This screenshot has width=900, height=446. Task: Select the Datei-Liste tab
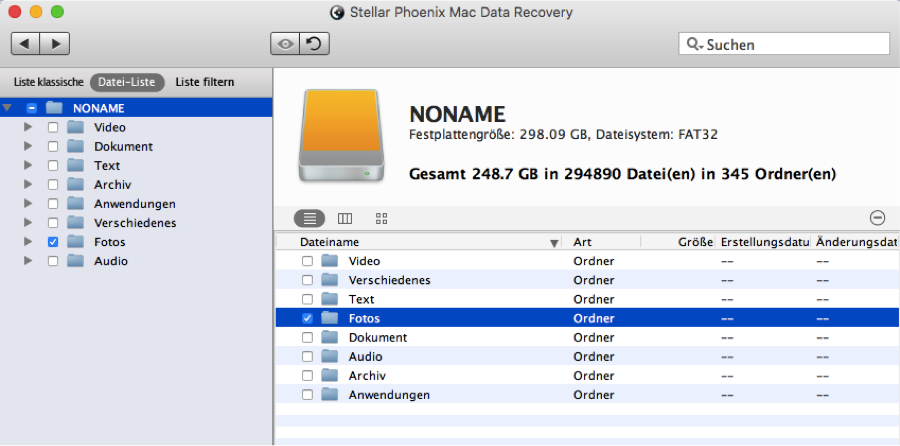coord(127,82)
